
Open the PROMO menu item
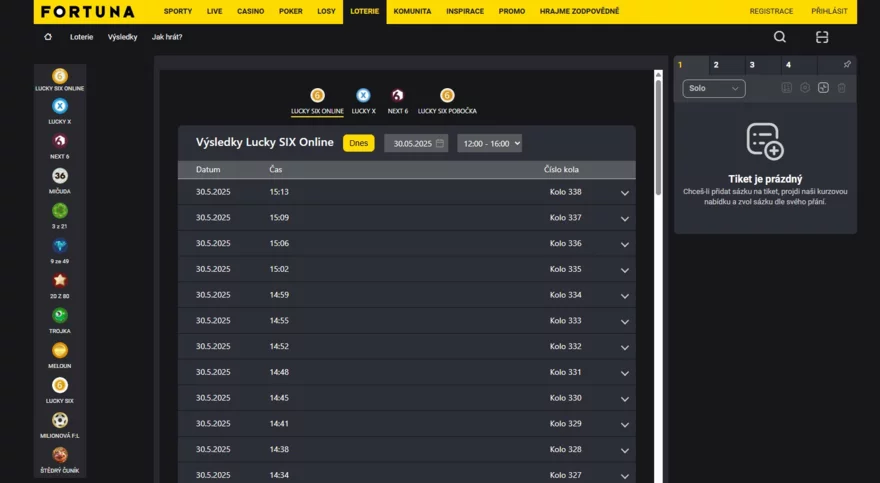(512, 11)
